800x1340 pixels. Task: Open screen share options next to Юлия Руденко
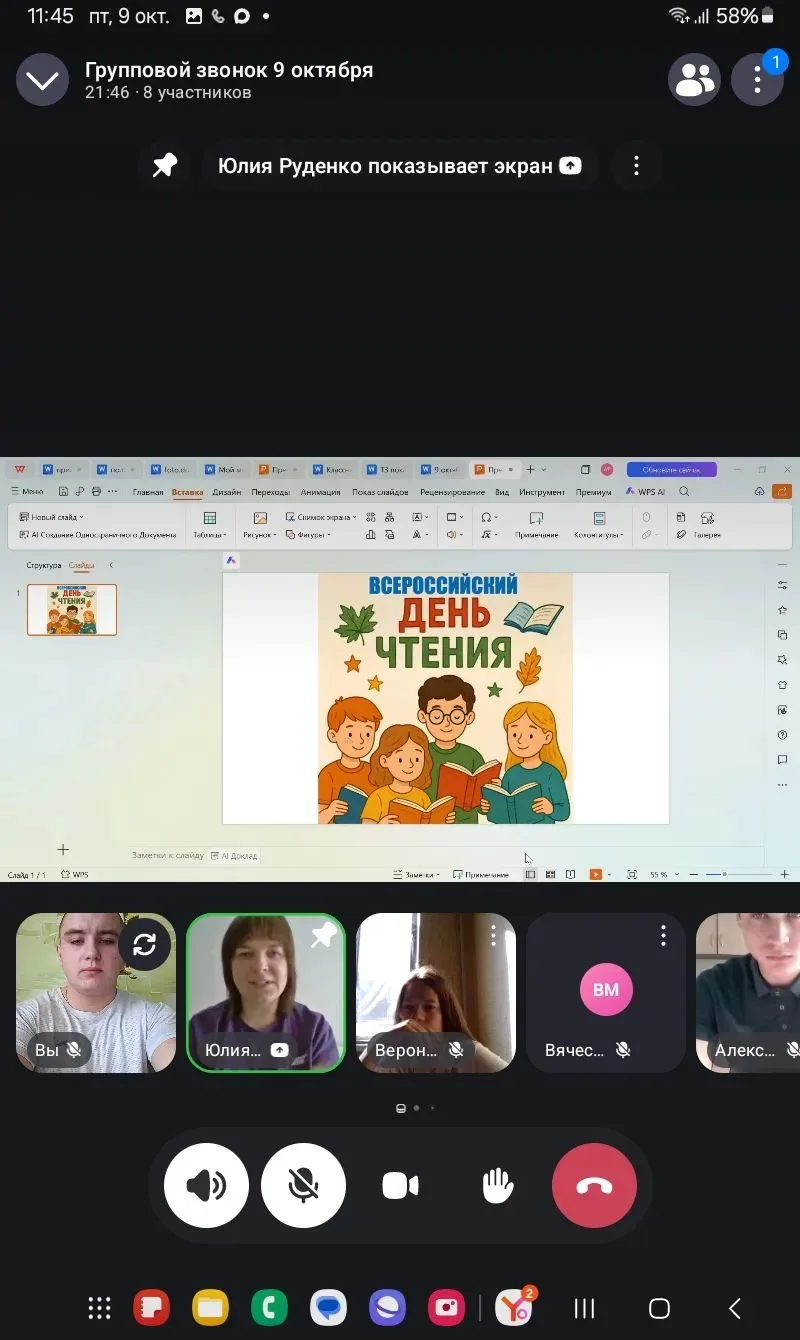[636, 166]
